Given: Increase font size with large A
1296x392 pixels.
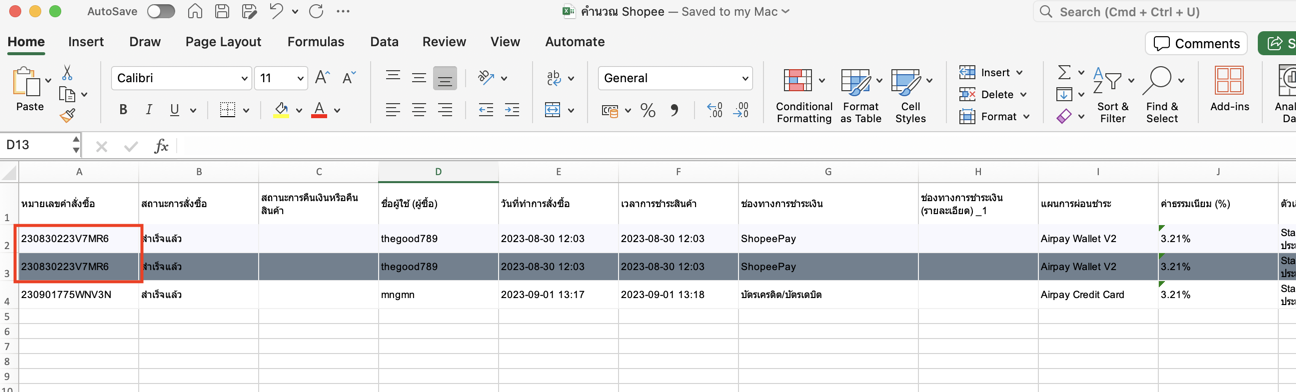Looking at the screenshot, I should pos(322,78).
